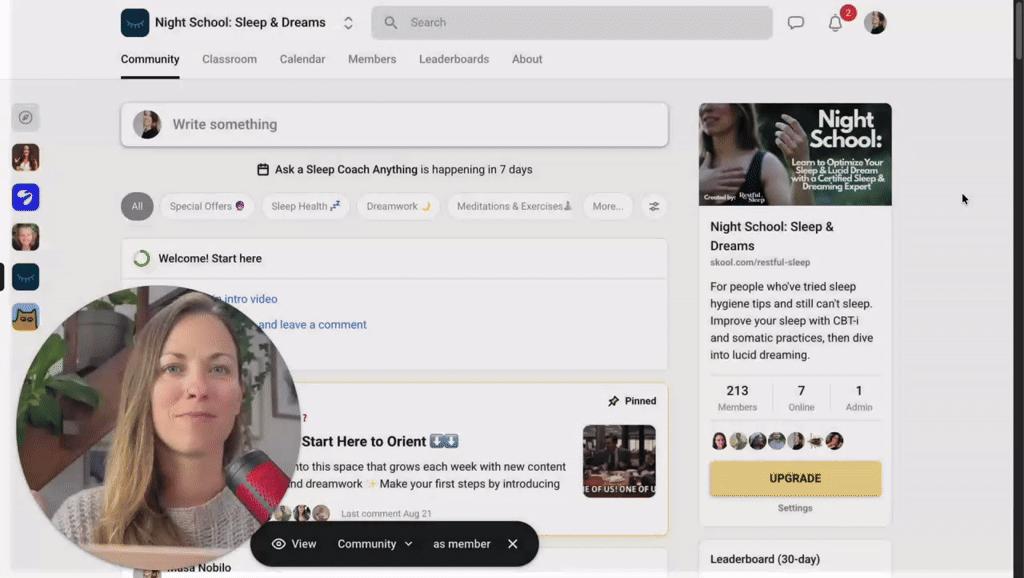Click the eye View icon in the bottom bar
1024x578 pixels.
tap(278, 544)
